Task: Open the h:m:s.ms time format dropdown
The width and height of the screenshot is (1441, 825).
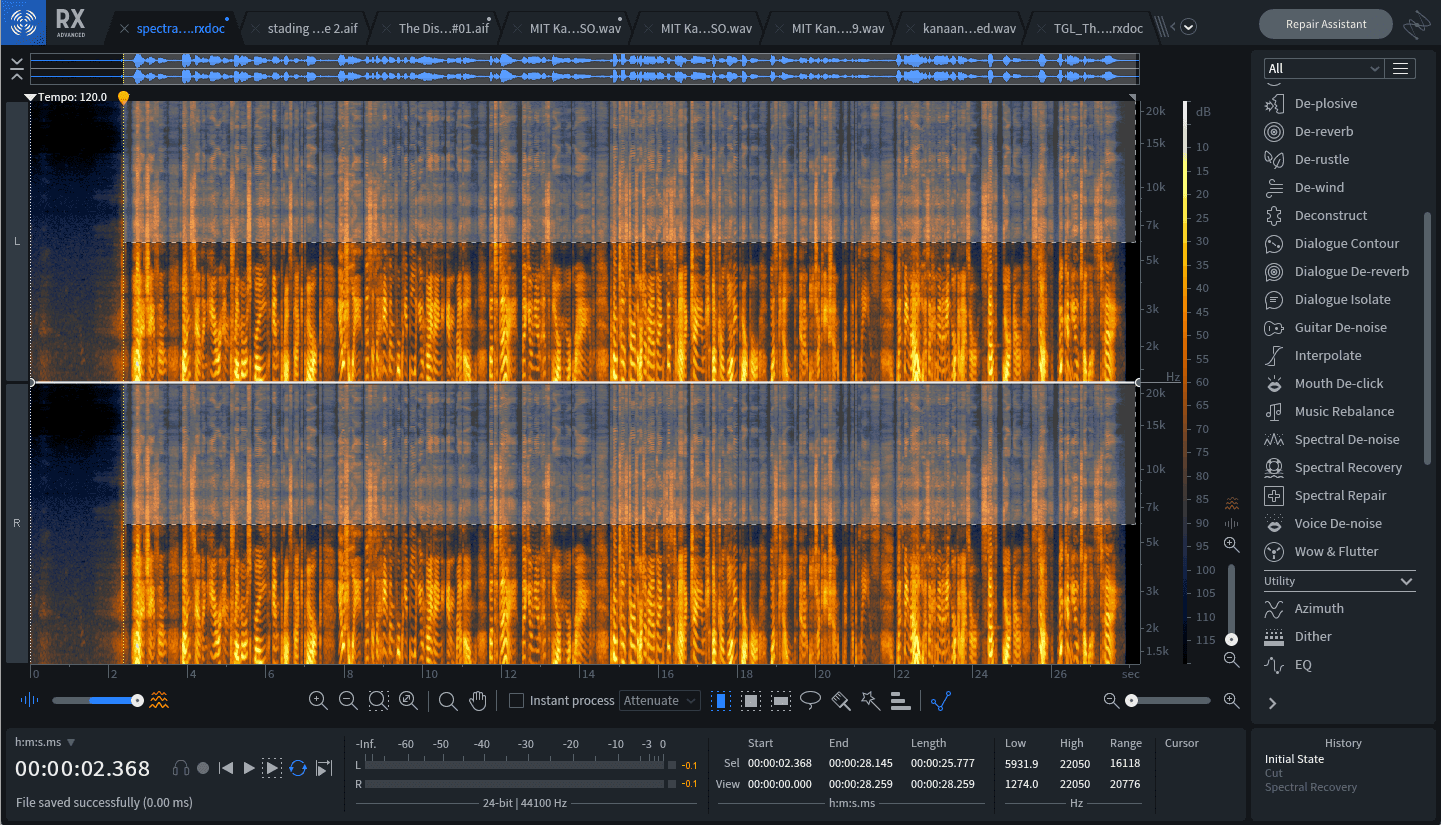Action: [x=45, y=742]
